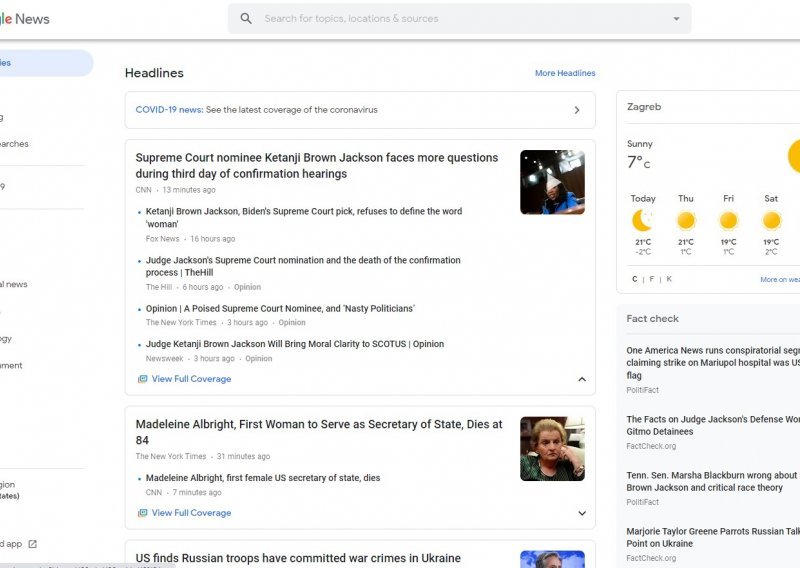The image size is (800, 568).
Task: Open the search options dropdown arrow
Action: pyautogui.click(x=676, y=19)
